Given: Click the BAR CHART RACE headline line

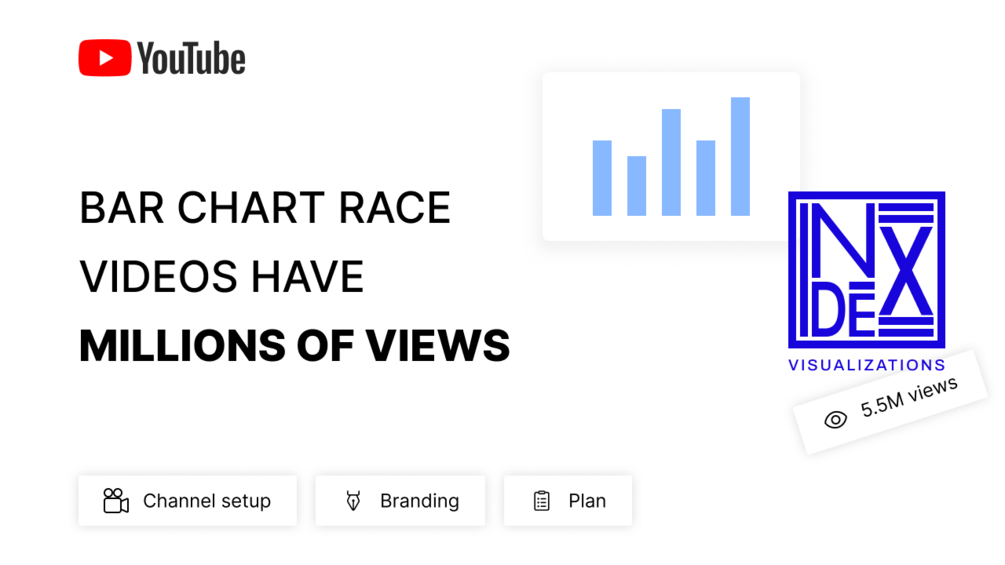Looking at the screenshot, I should 265,208.
